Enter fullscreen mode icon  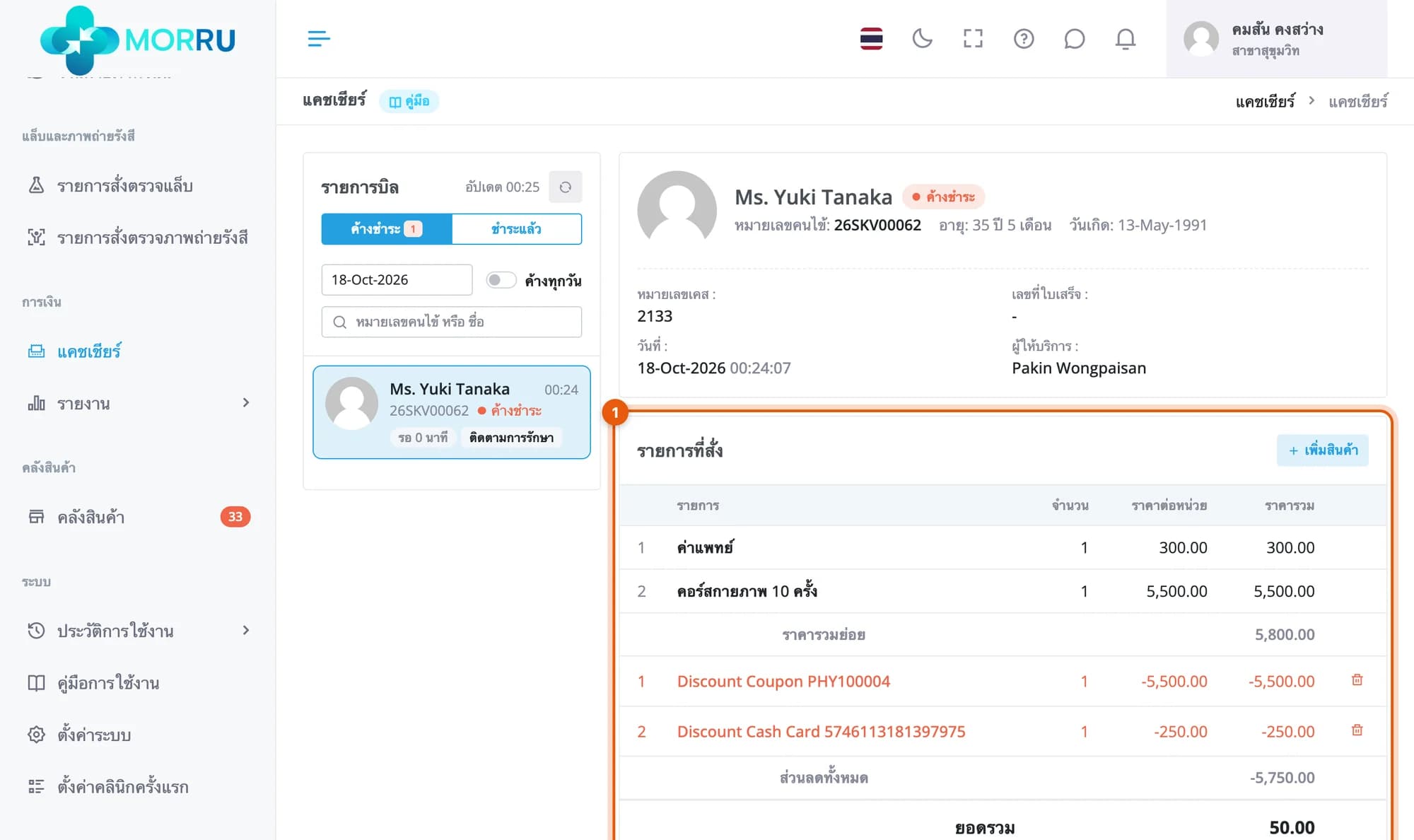[x=973, y=39]
